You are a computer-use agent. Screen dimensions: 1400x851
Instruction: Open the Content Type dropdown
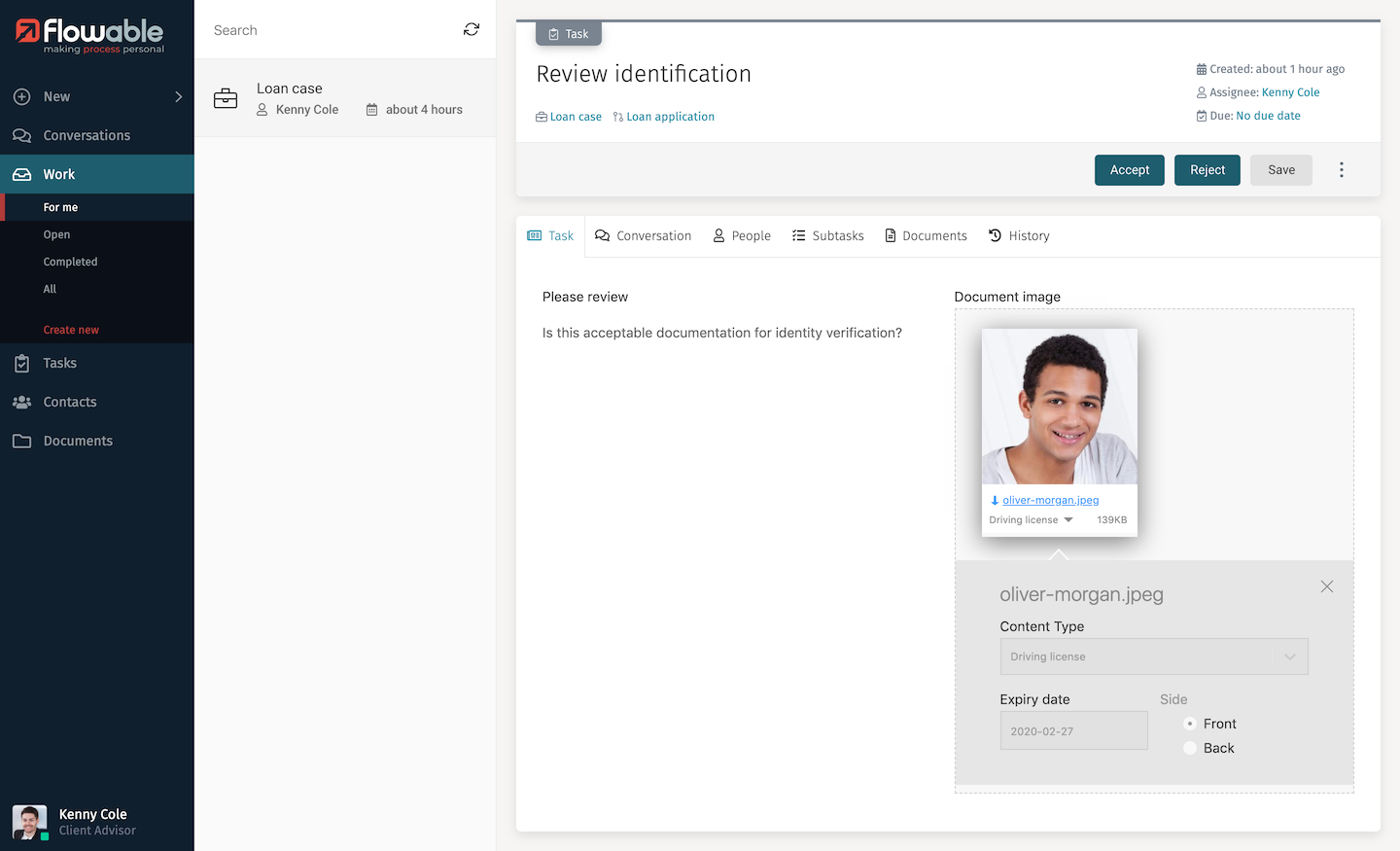click(x=1153, y=656)
